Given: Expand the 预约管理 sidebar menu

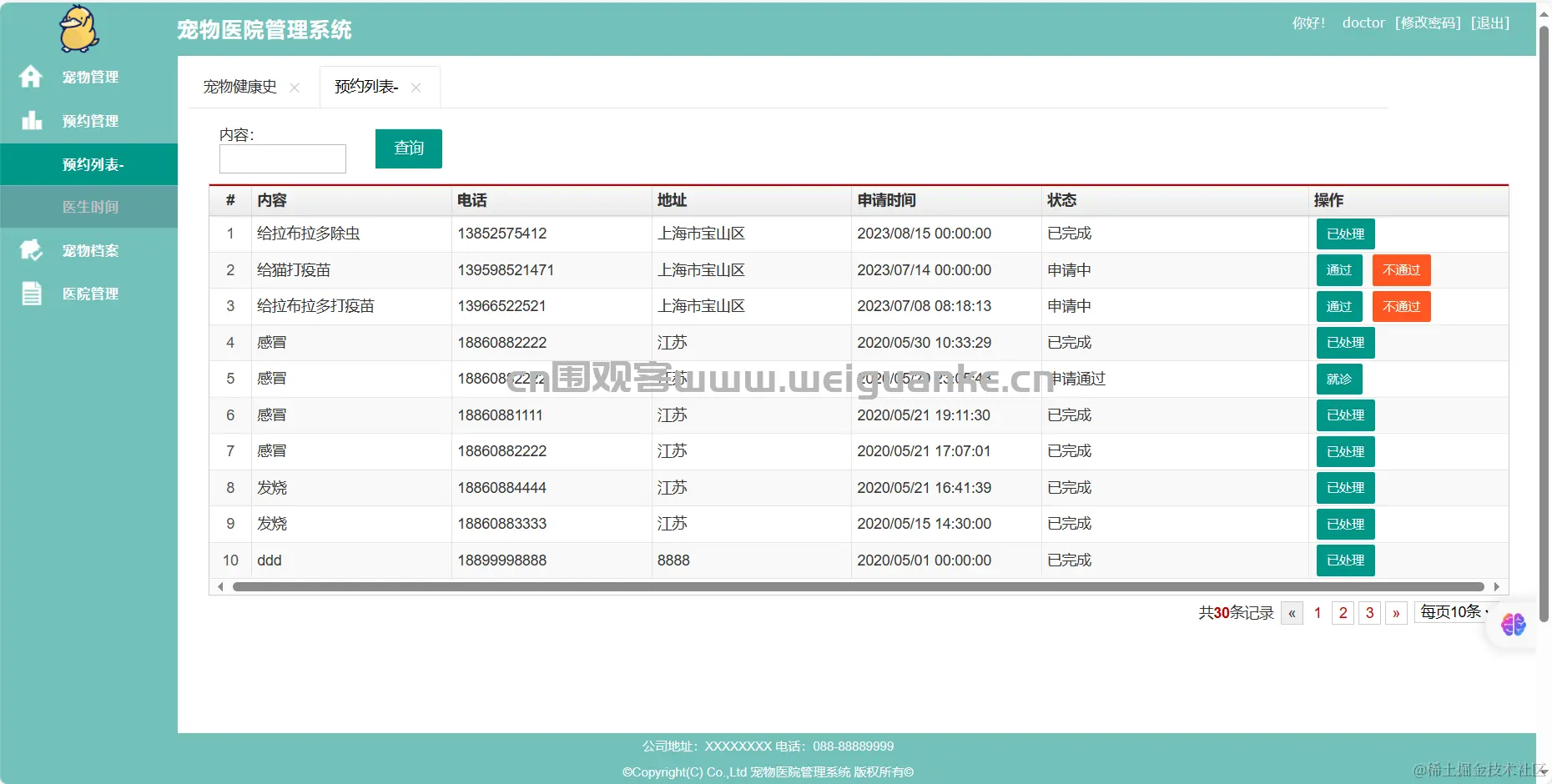Looking at the screenshot, I should tap(88, 121).
